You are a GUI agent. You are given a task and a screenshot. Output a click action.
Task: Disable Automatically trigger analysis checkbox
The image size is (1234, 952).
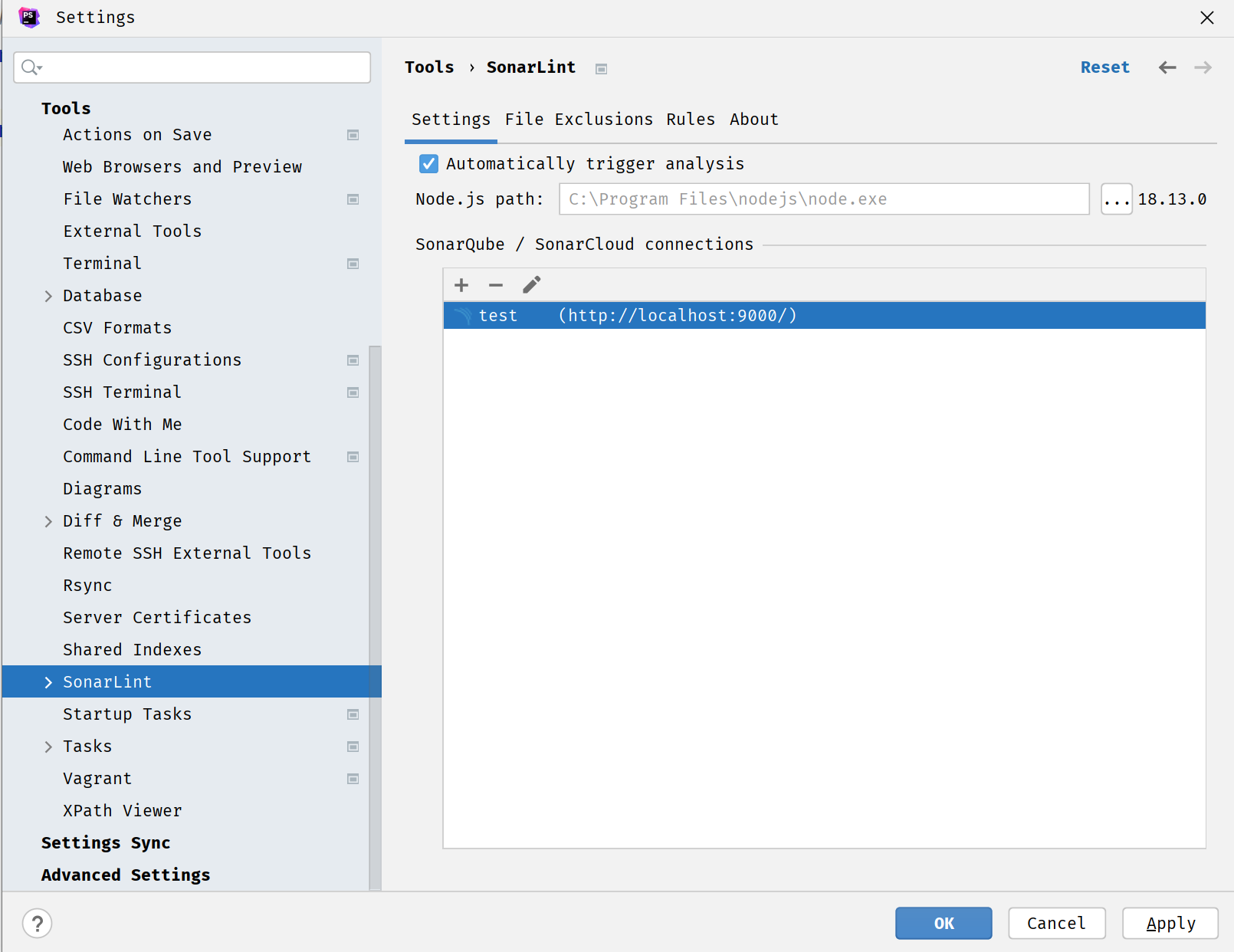coord(428,163)
